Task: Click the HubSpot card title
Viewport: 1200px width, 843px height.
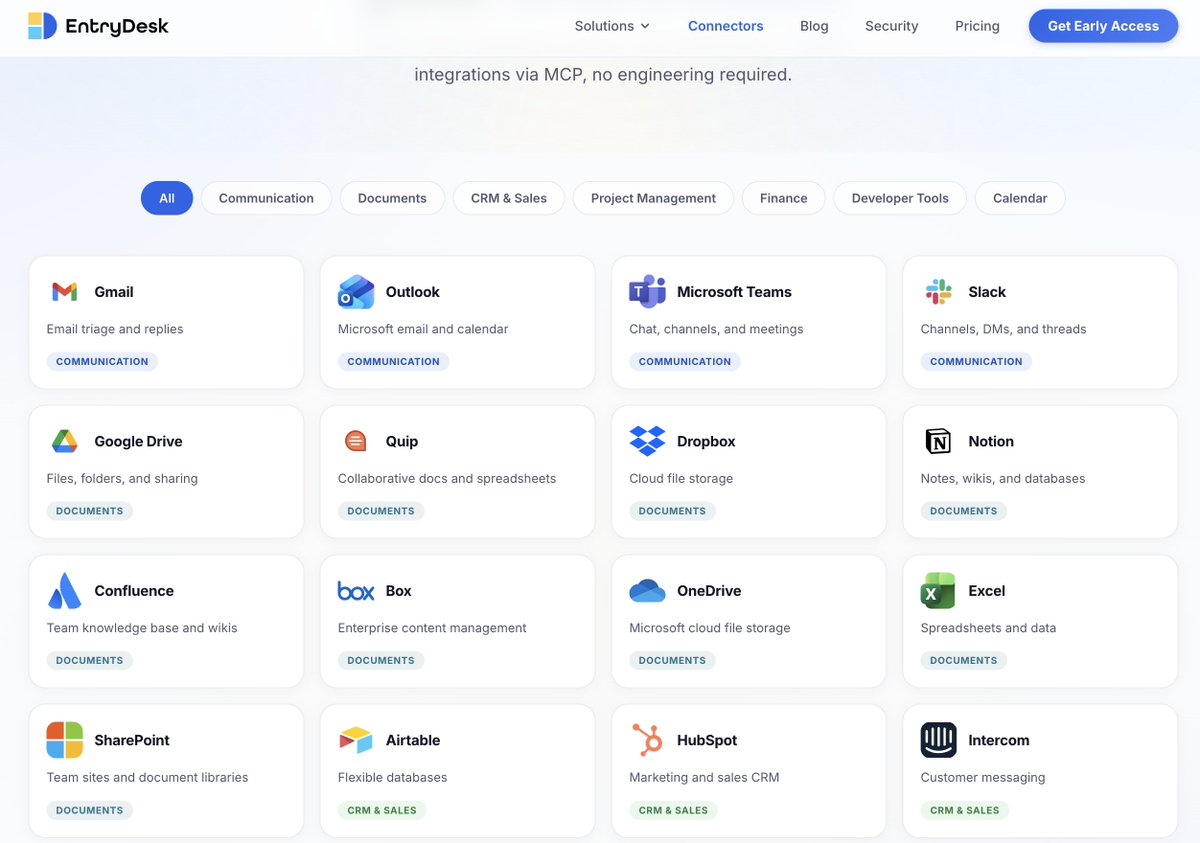Action: 707,740
